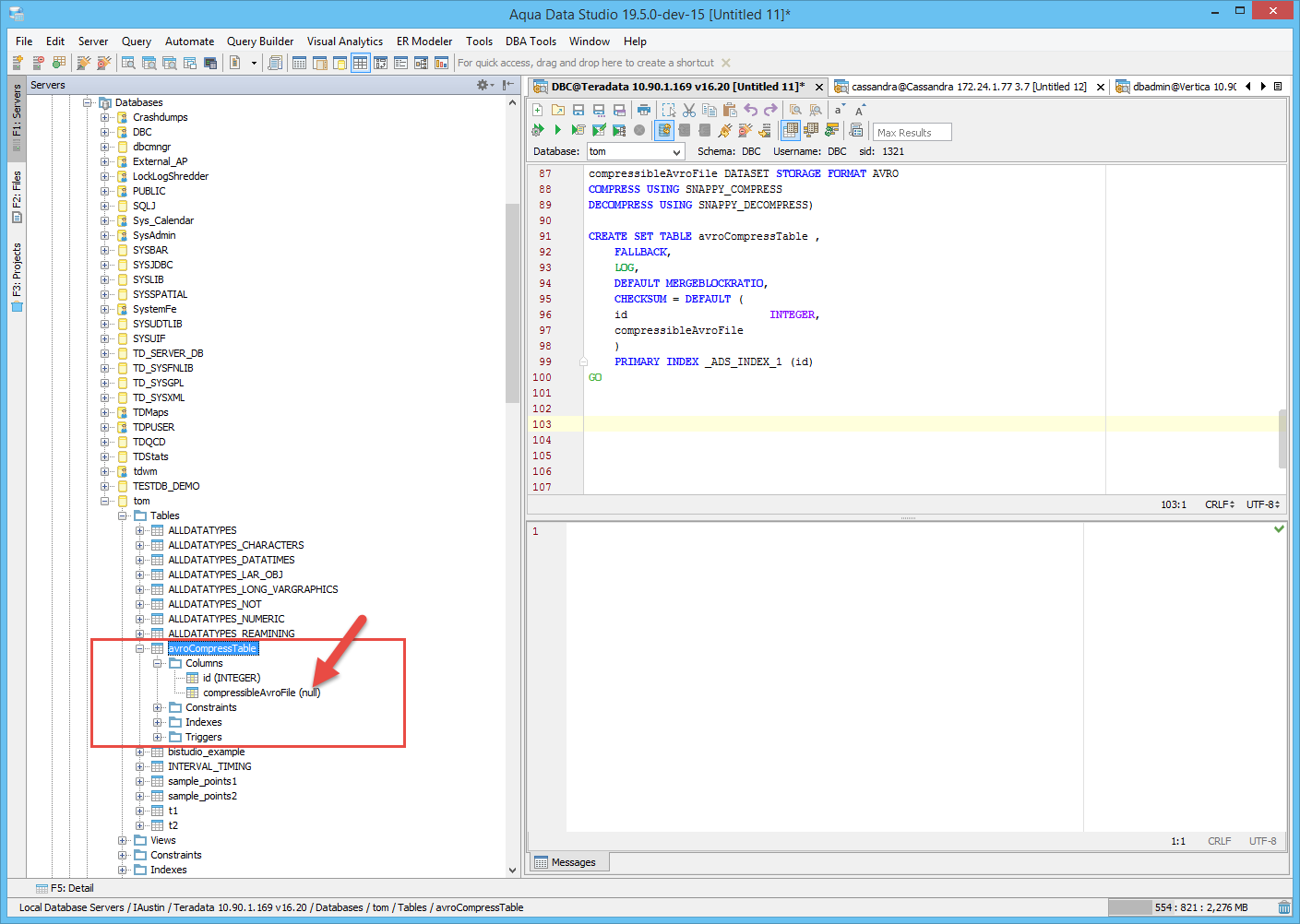This screenshot has width=1300, height=924.
Task: Open the File menu
Action: (24, 41)
